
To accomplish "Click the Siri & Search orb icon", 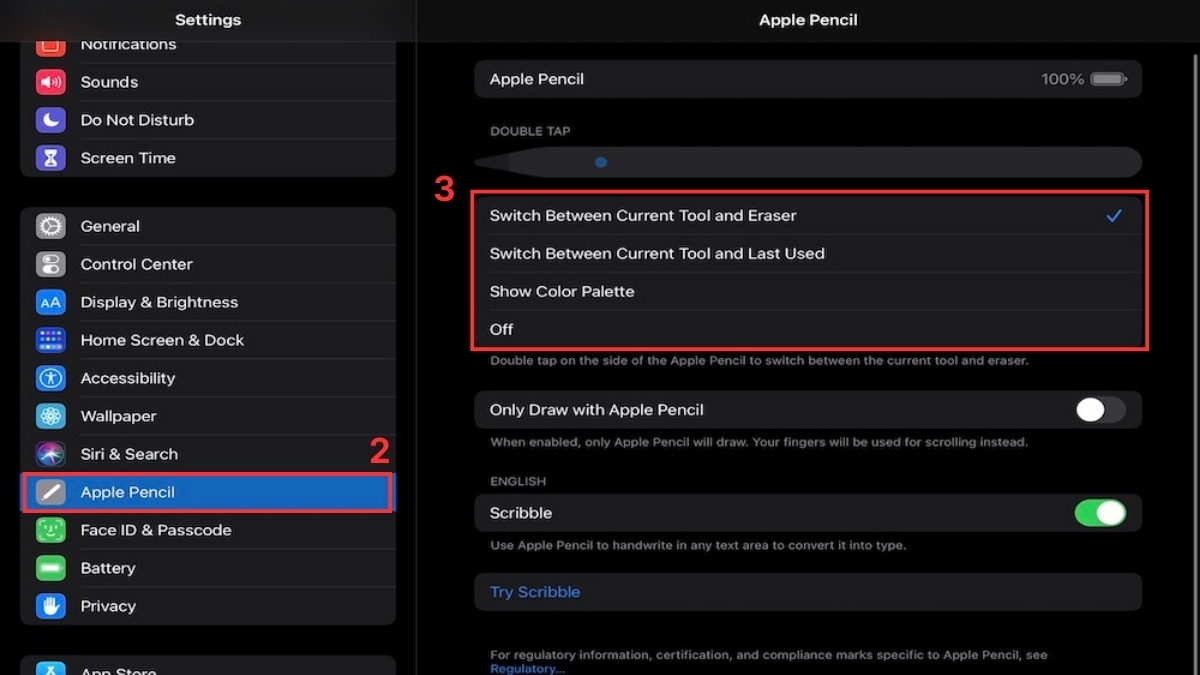I will point(51,454).
